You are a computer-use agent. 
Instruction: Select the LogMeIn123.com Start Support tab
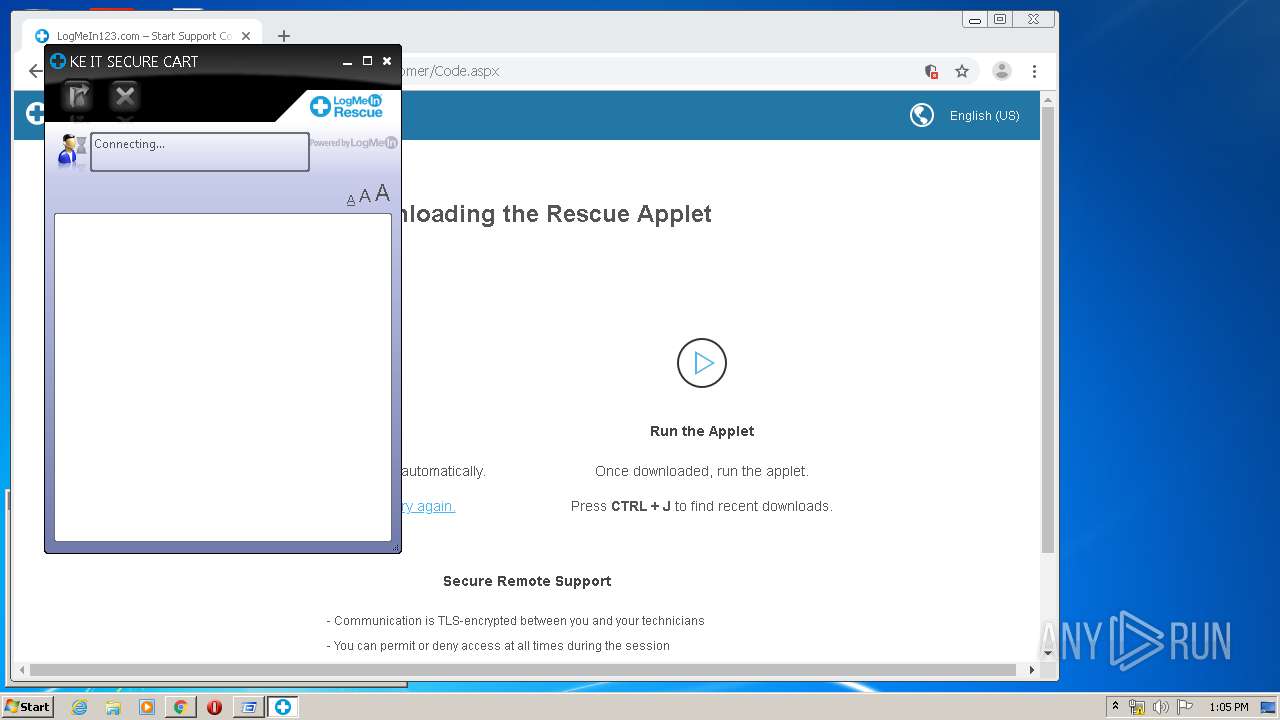coord(144,36)
